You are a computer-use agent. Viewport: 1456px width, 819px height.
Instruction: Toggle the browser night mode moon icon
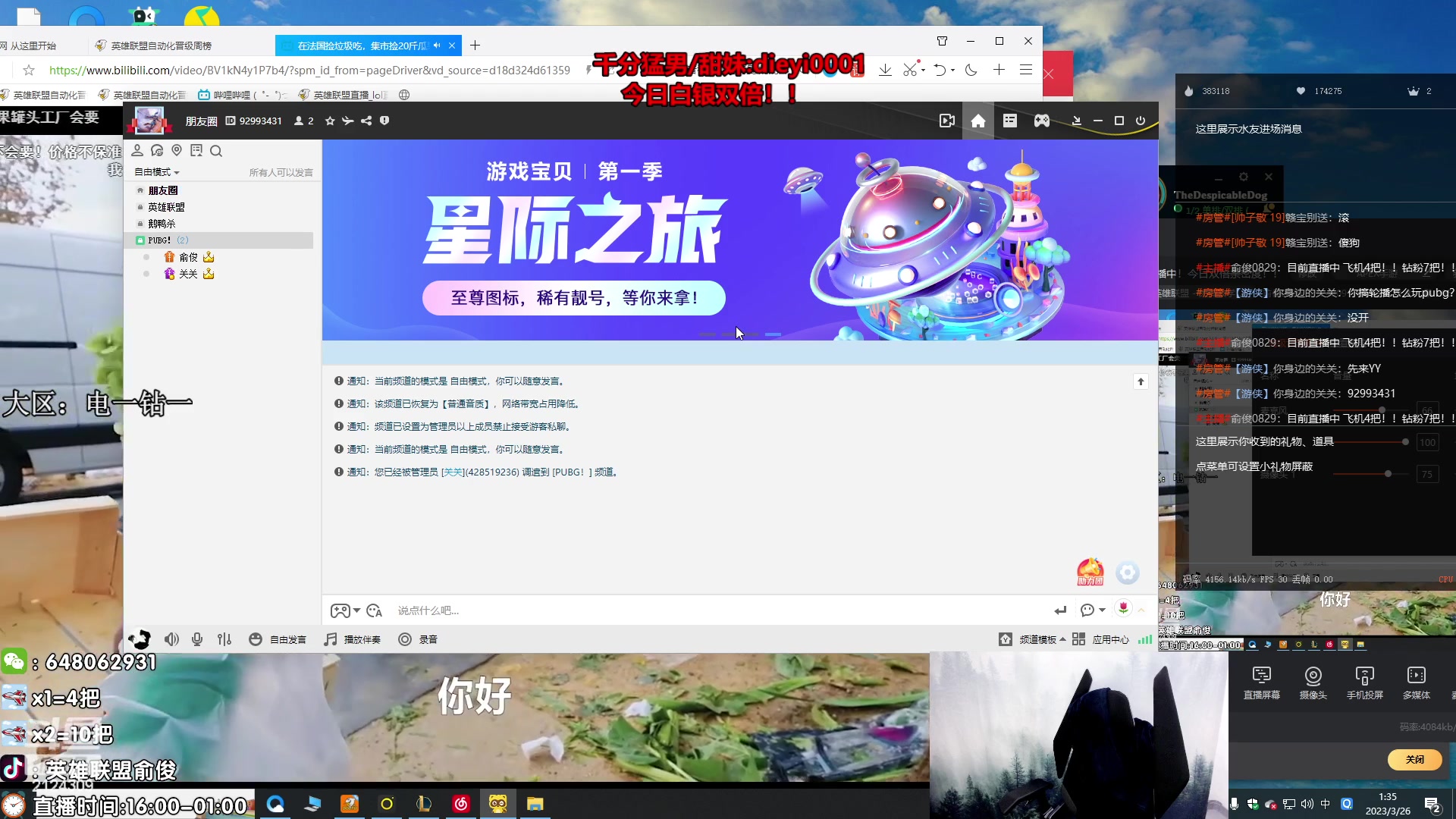(971, 70)
